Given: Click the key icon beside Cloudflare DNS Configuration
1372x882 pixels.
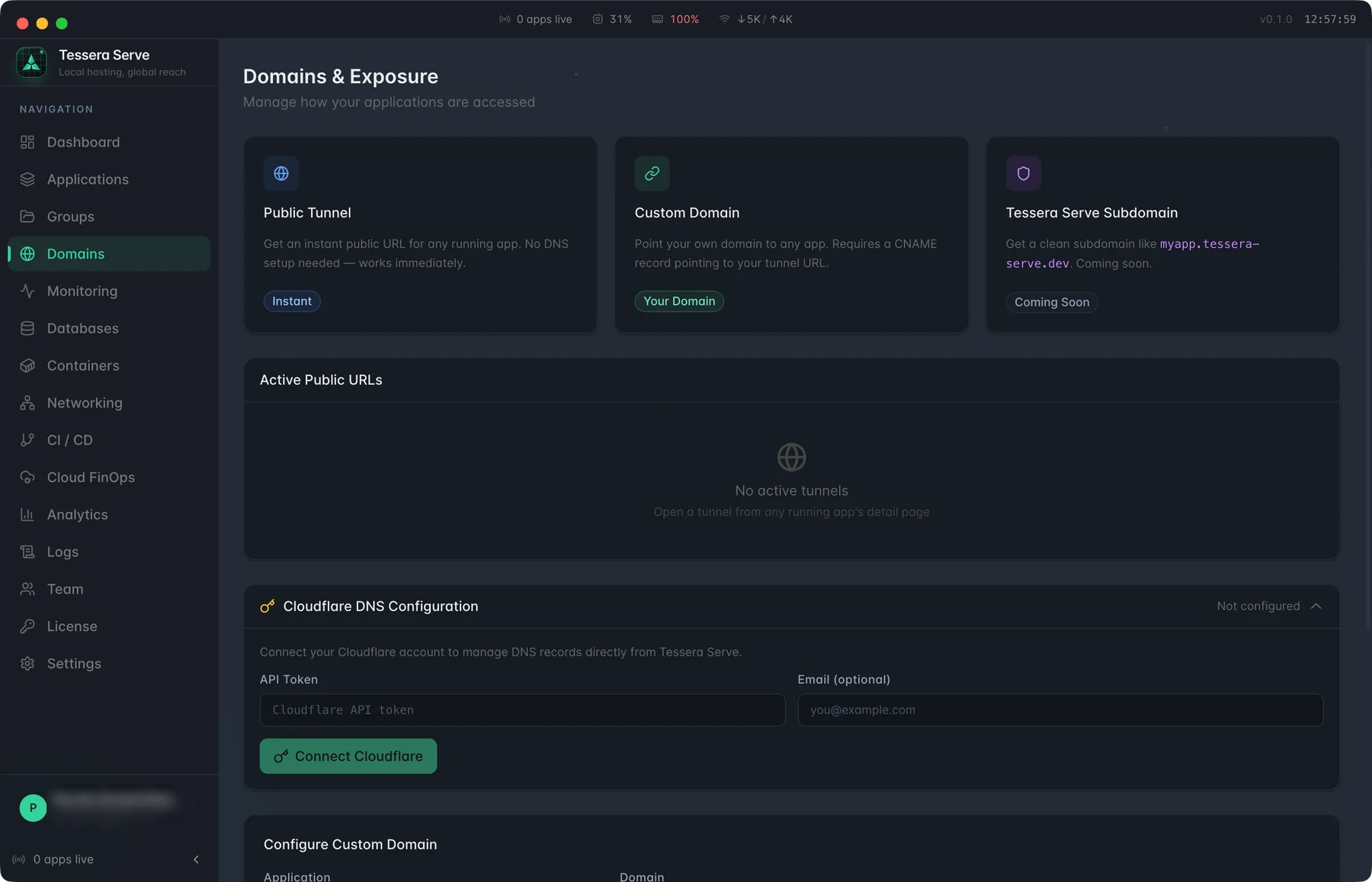Looking at the screenshot, I should point(268,606).
